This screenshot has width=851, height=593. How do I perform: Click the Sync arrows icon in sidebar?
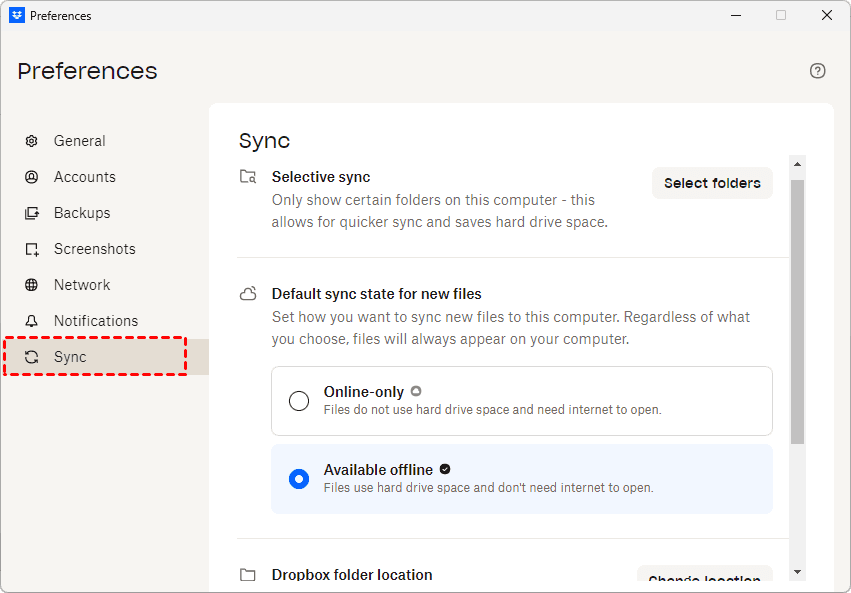[32, 357]
